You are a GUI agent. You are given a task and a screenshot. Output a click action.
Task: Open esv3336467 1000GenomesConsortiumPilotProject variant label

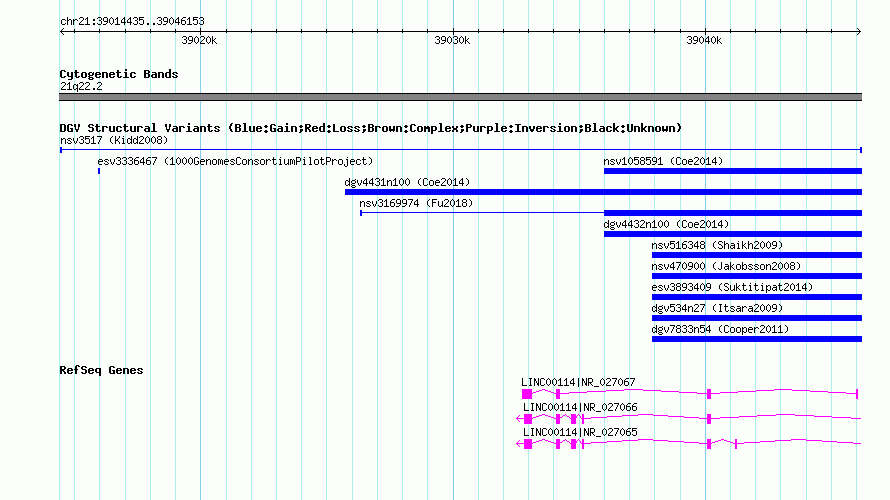coord(235,161)
